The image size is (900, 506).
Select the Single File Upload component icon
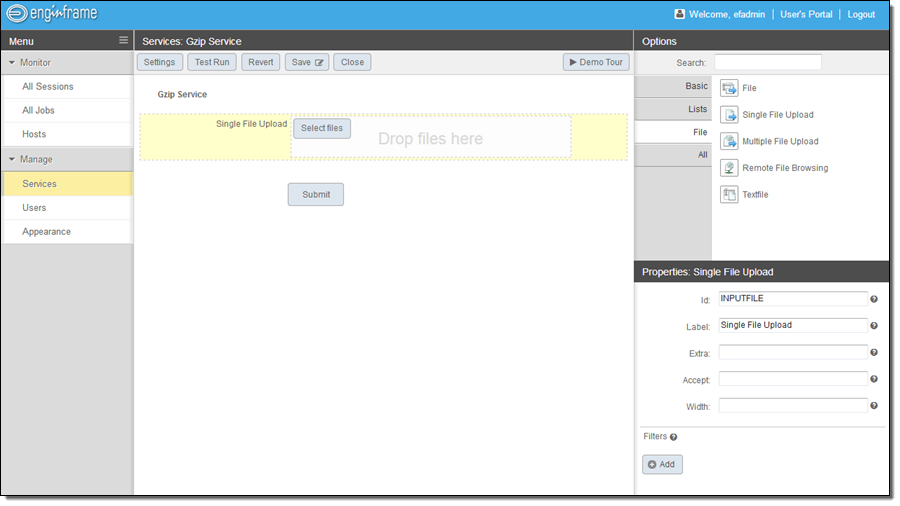[729, 115]
